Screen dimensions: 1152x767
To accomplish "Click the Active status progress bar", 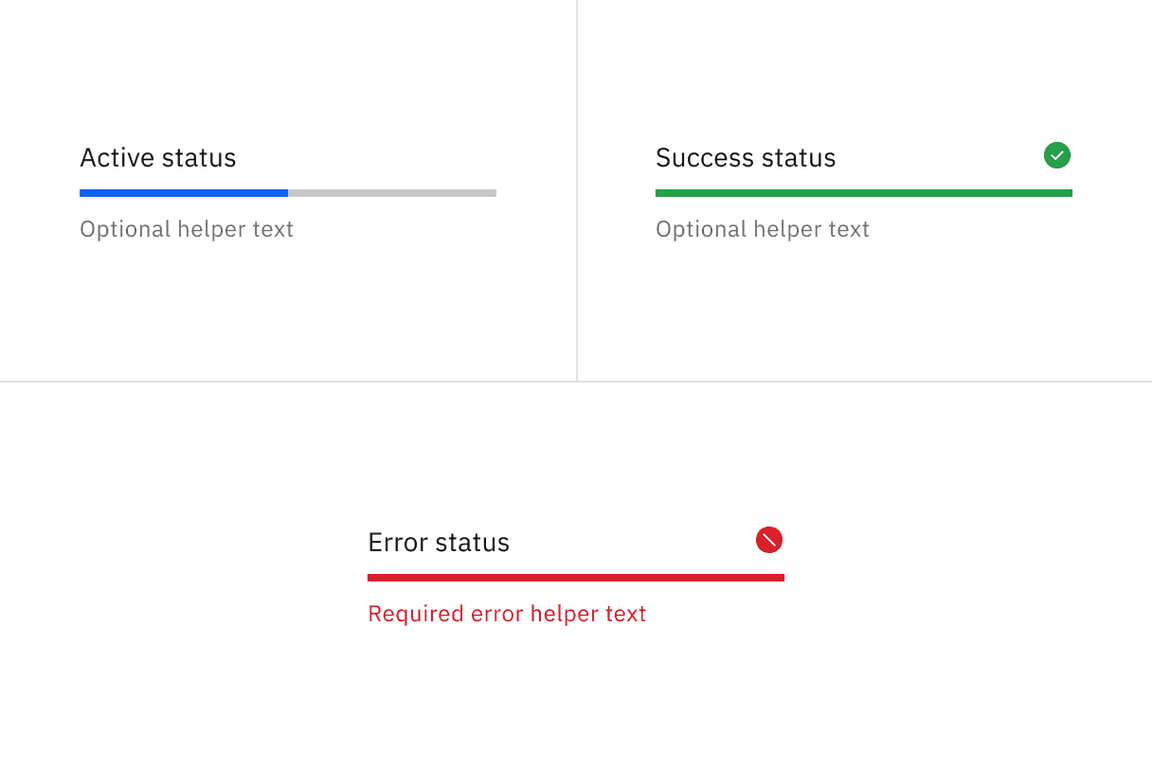I will click(x=288, y=192).
